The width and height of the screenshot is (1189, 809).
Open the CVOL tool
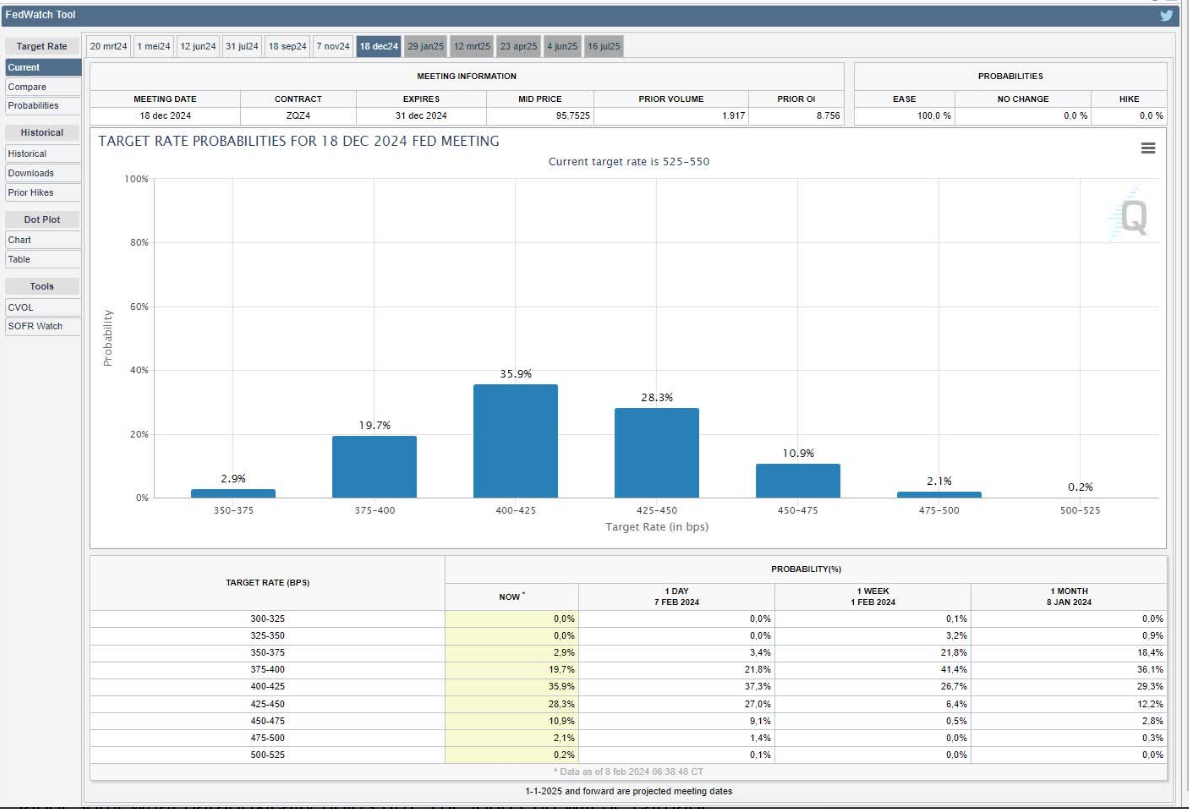42,307
